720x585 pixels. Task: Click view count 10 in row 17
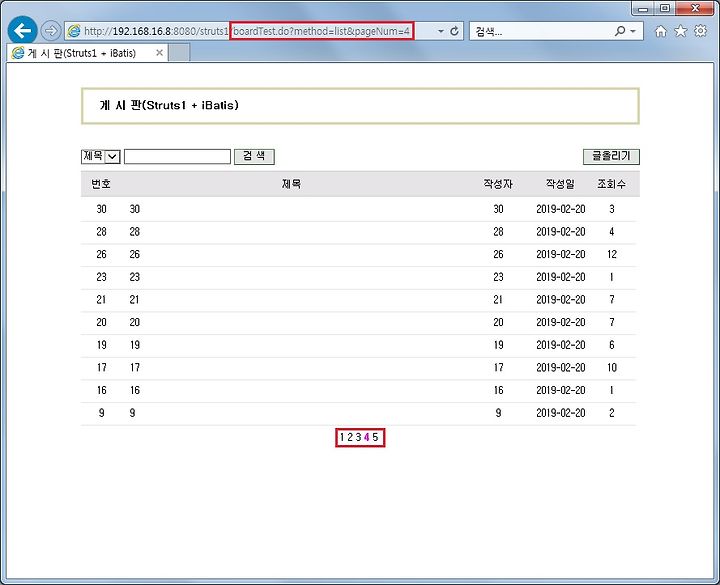[x=612, y=367]
